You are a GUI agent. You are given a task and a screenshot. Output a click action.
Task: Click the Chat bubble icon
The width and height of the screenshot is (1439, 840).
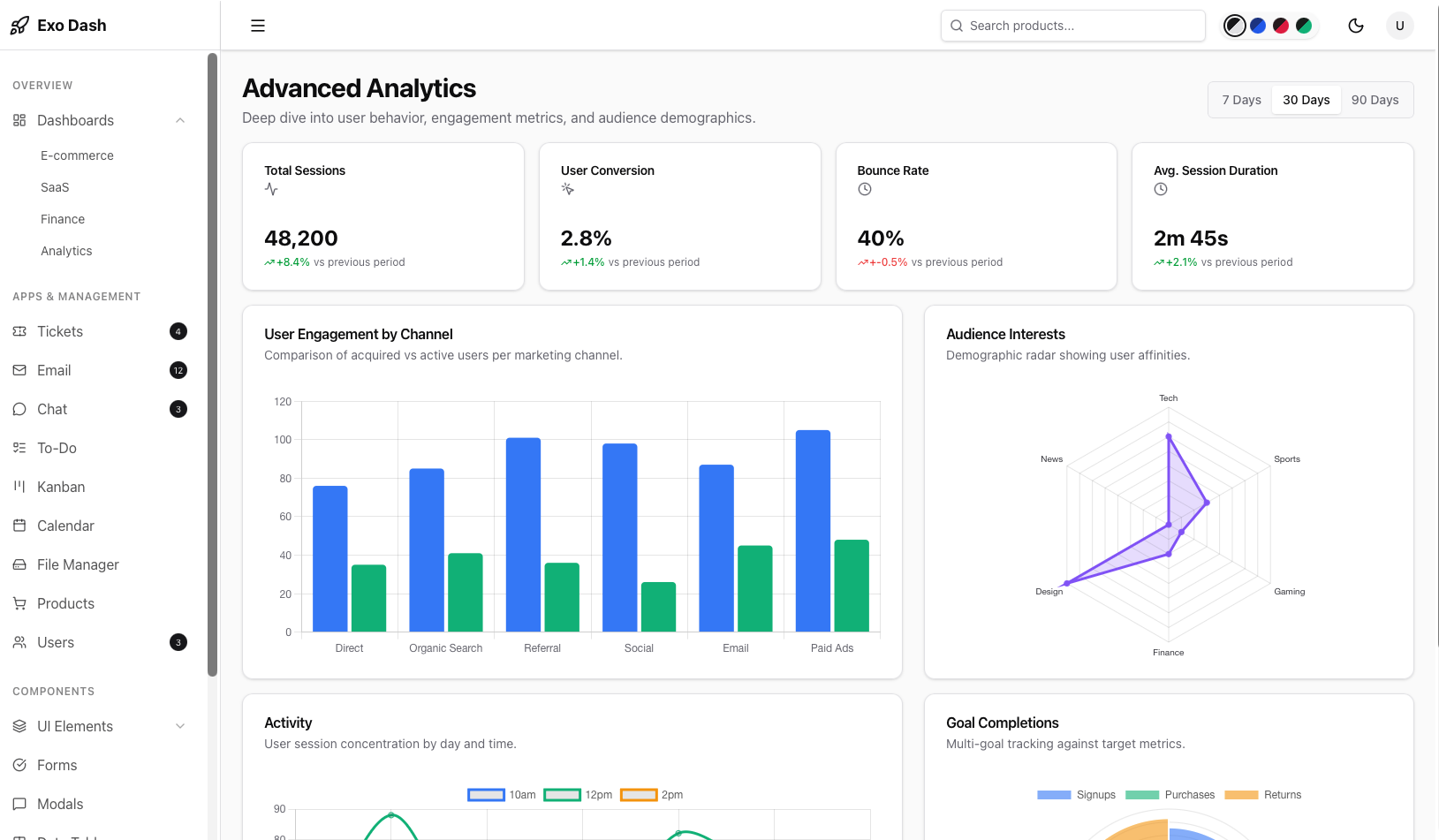tap(19, 409)
